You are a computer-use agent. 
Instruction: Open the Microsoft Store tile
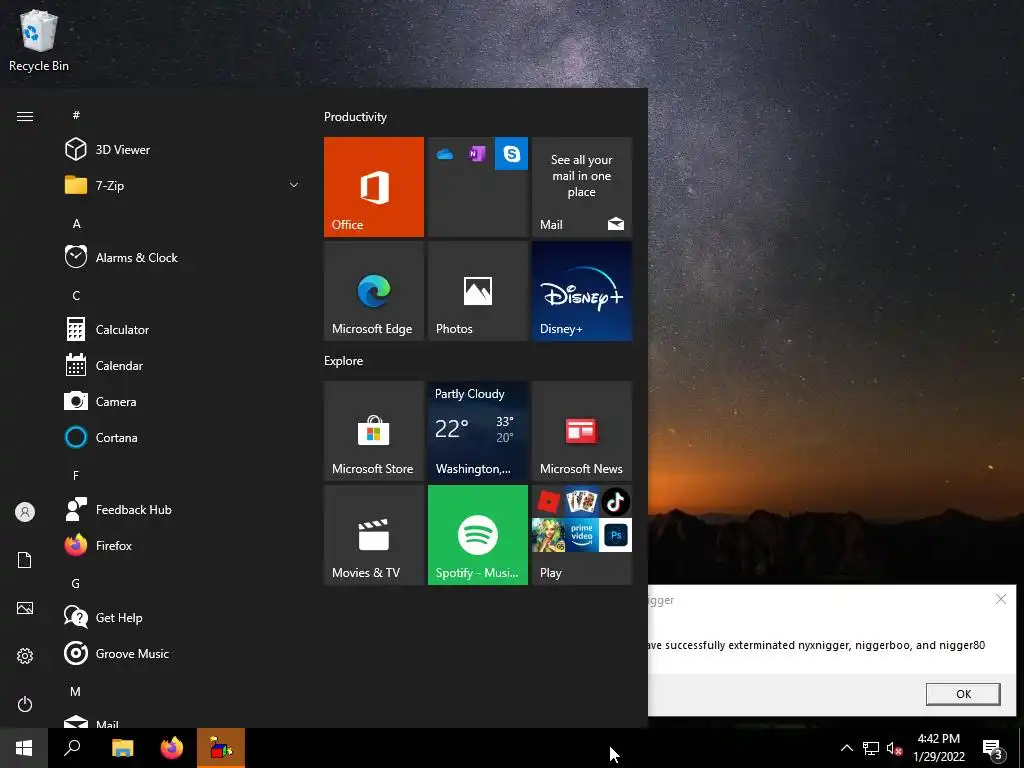tap(374, 431)
